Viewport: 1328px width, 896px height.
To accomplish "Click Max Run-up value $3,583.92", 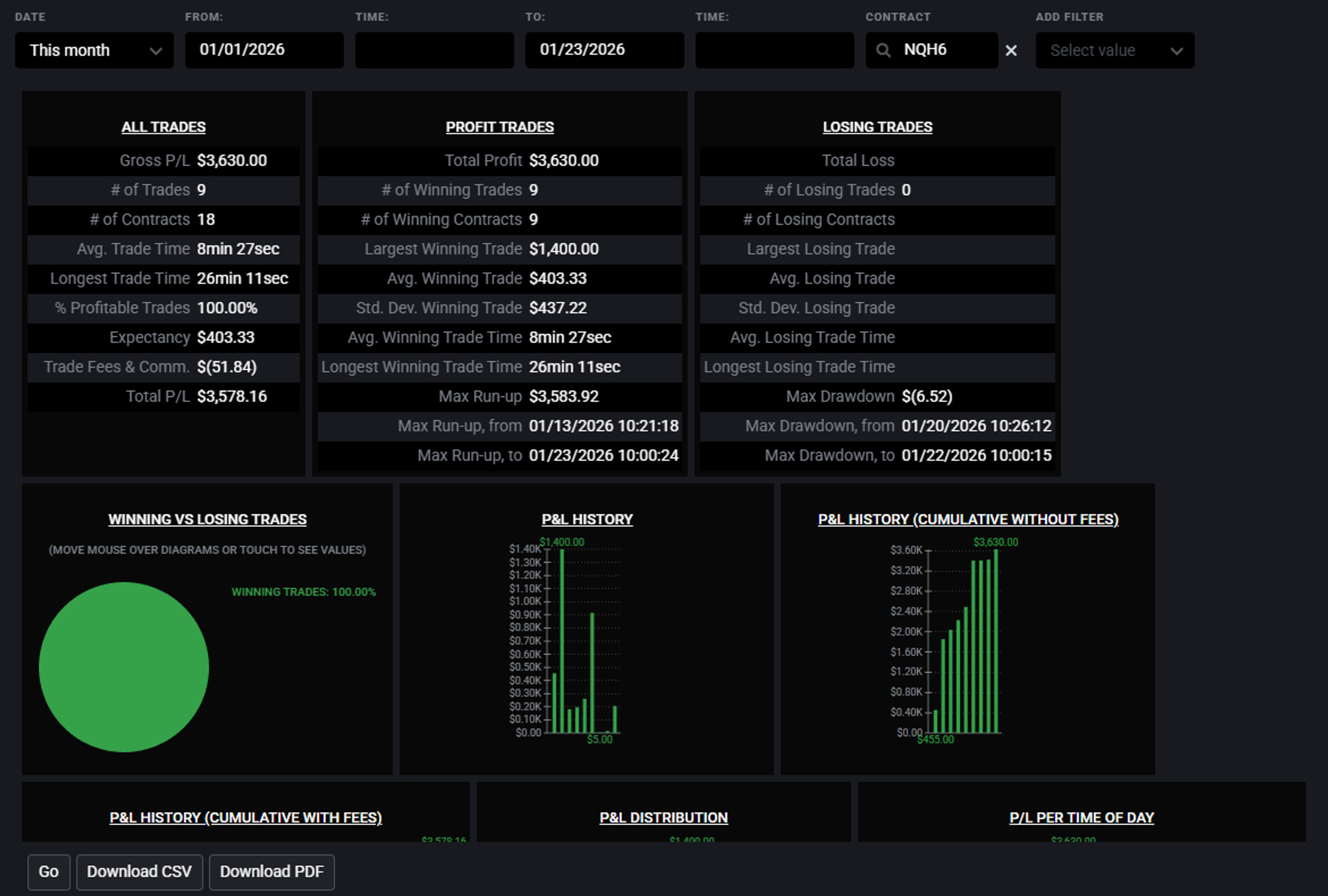I will pos(564,396).
